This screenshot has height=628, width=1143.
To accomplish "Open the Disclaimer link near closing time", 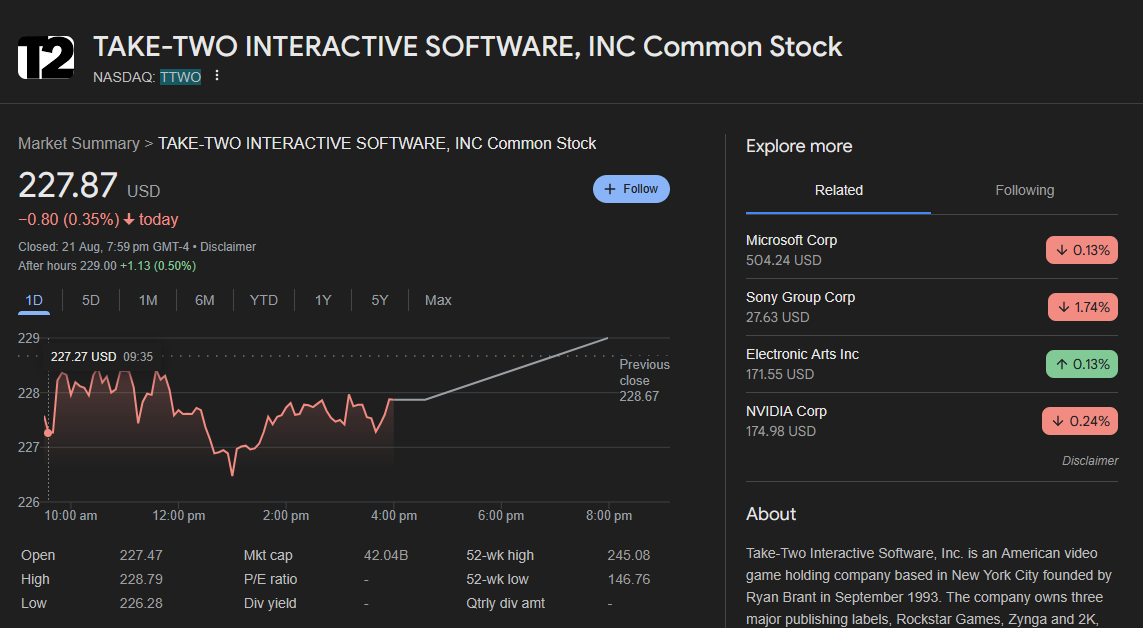I will tap(228, 247).
